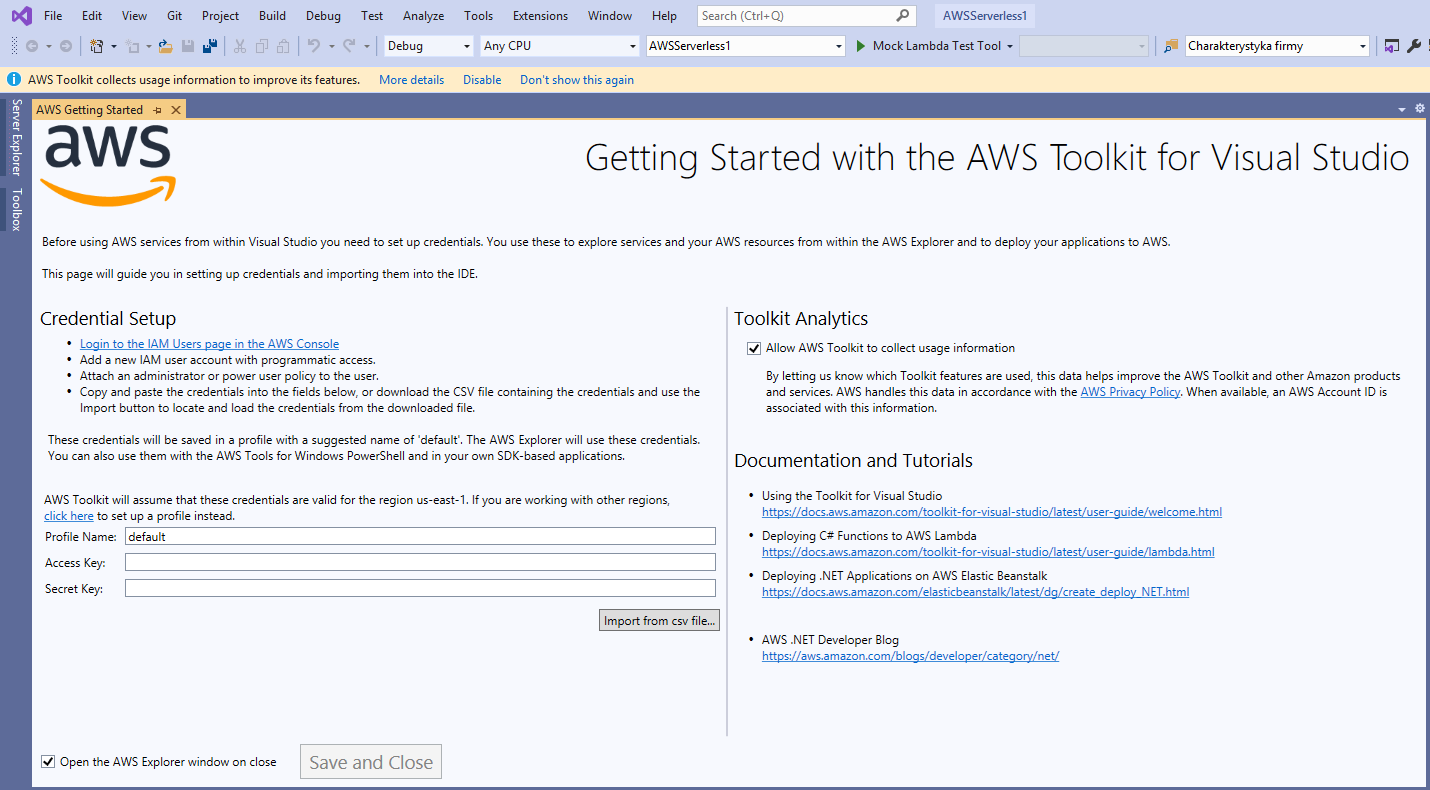
Task: Select the AWS Getting Started tab
Action: pyautogui.click(x=90, y=110)
